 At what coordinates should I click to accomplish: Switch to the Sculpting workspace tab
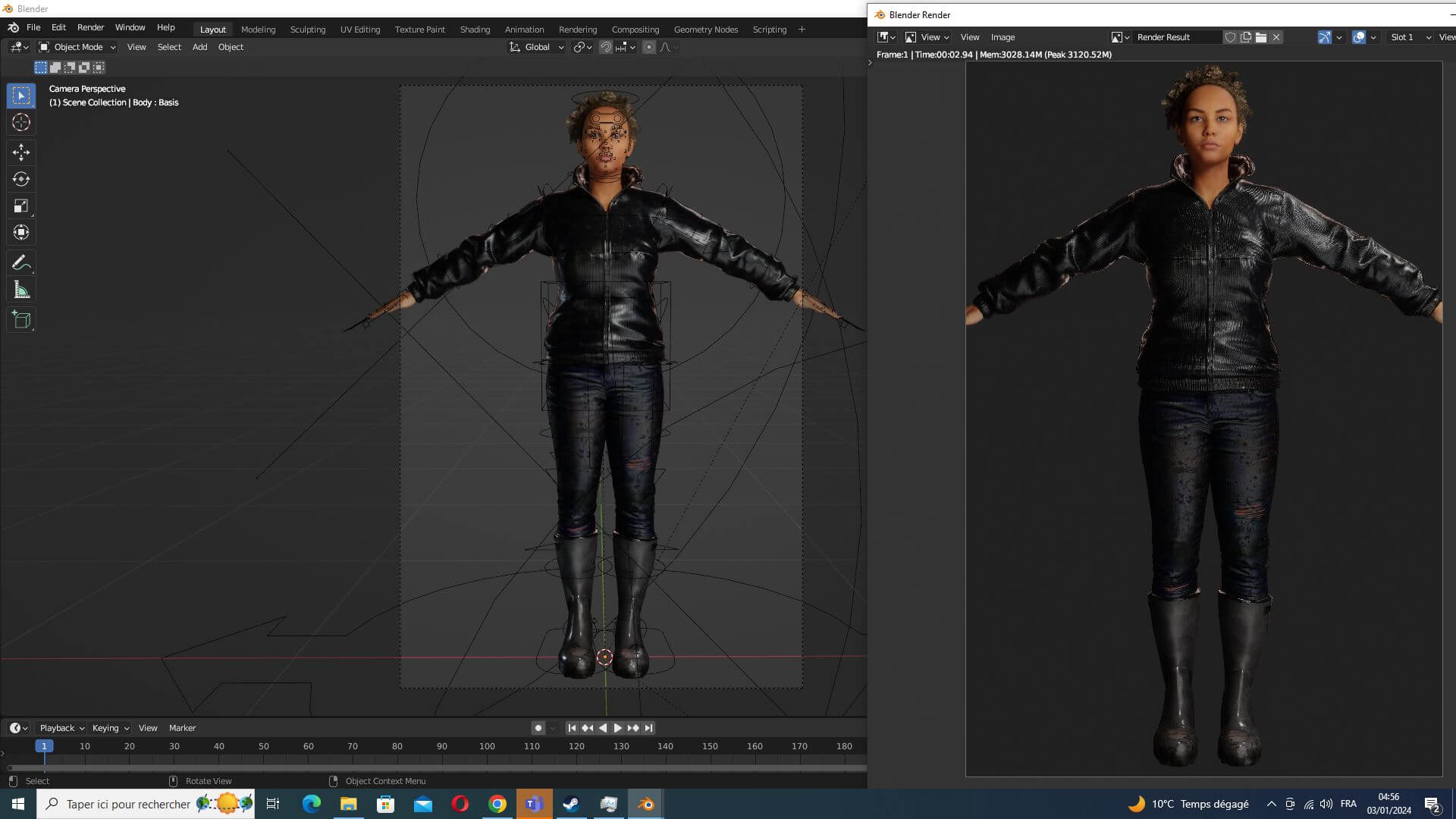[308, 30]
